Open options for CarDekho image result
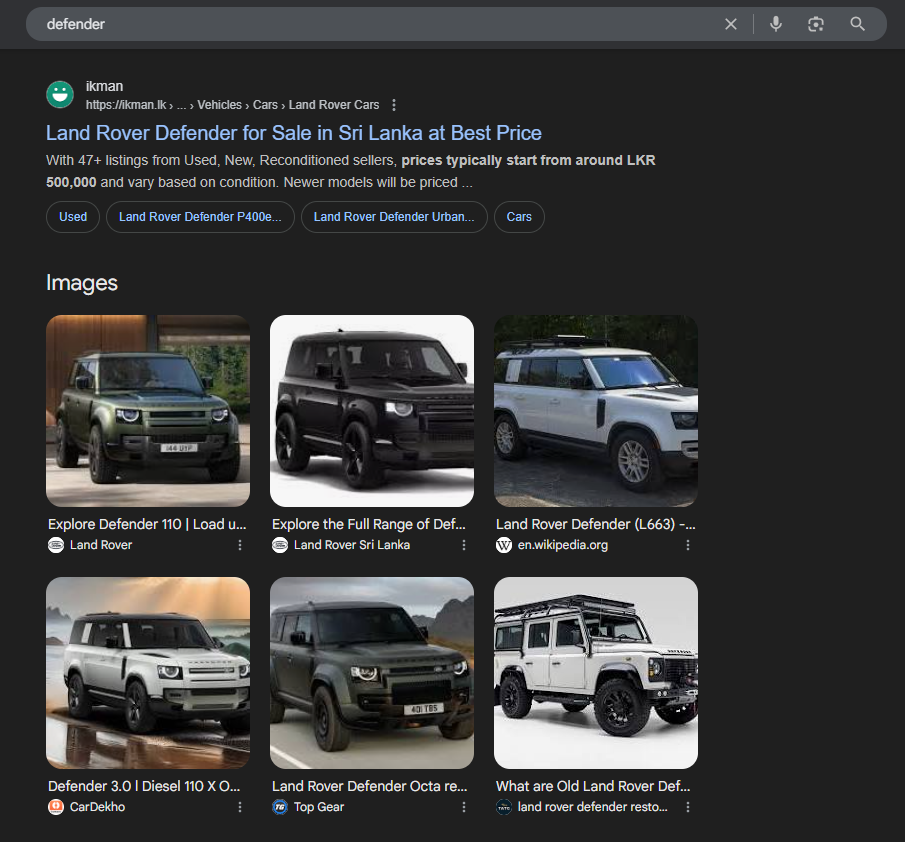The image size is (905, 842). pyautogui.click(x=240, y=807)
